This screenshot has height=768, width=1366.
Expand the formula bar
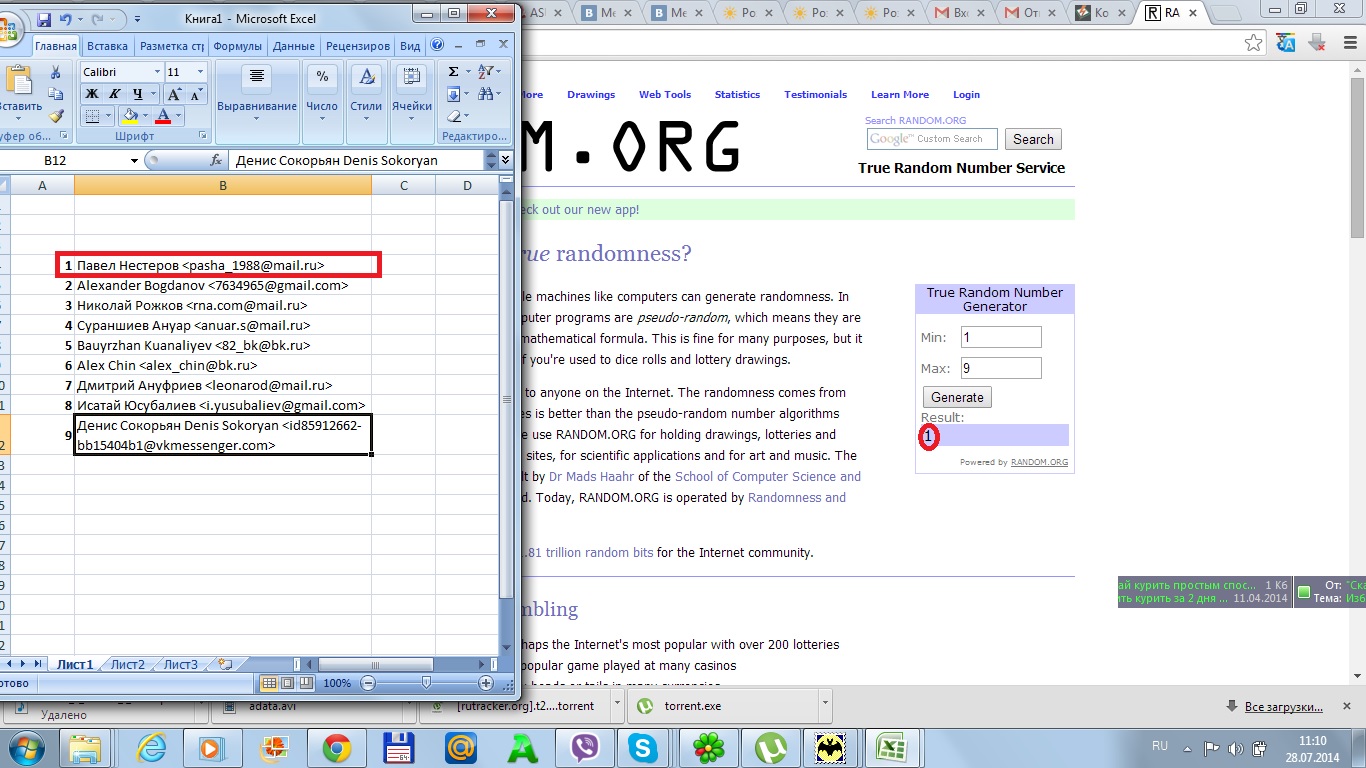coord(505,160)
